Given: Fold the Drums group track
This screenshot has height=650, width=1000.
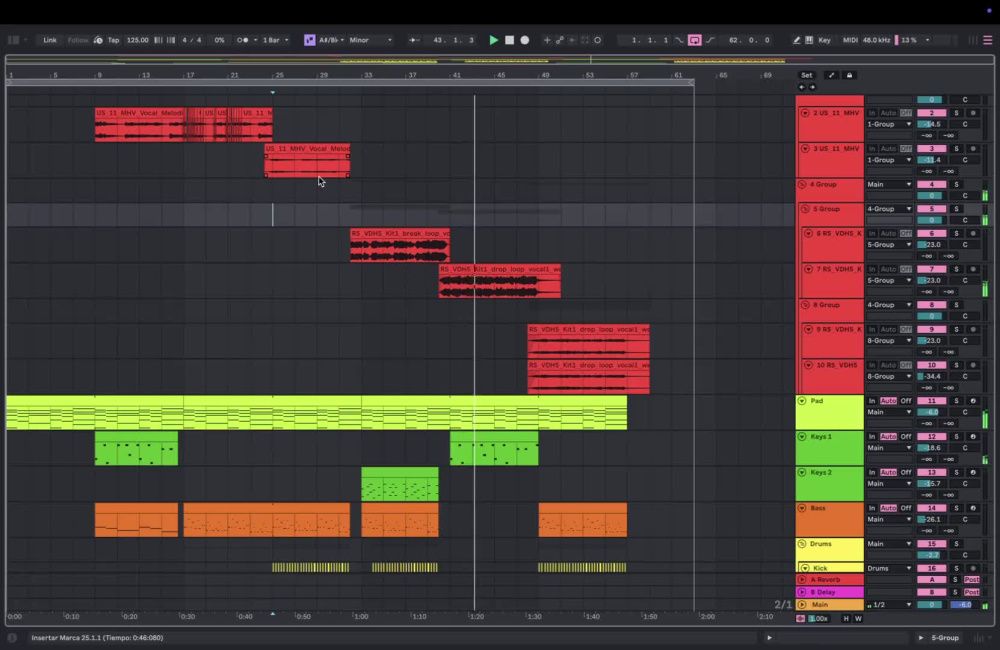Looking at the screenshot, I should pyautogui.click(x=802, y=543).
